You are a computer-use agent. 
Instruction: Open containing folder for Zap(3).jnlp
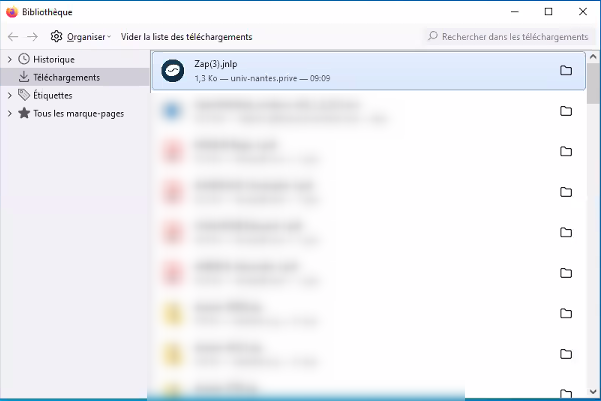pos(566,70)
